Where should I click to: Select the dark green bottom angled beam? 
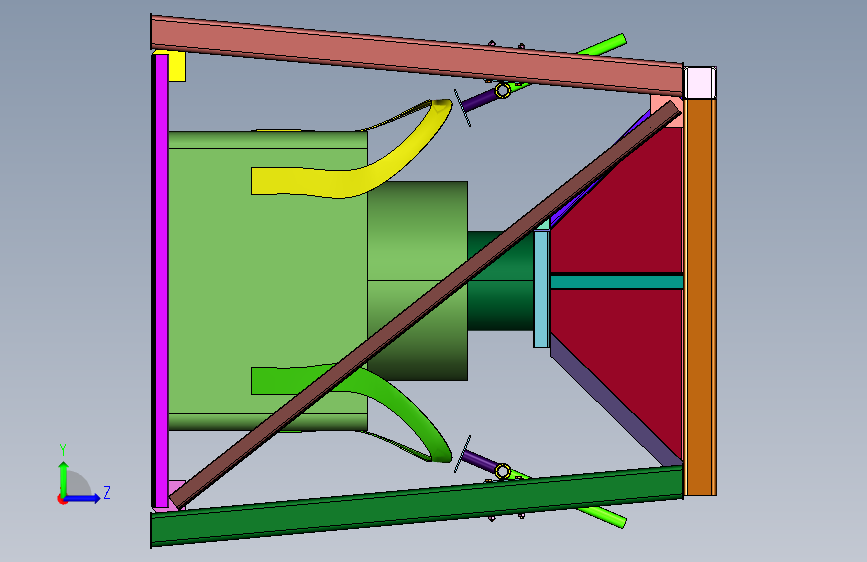[417, 506]
